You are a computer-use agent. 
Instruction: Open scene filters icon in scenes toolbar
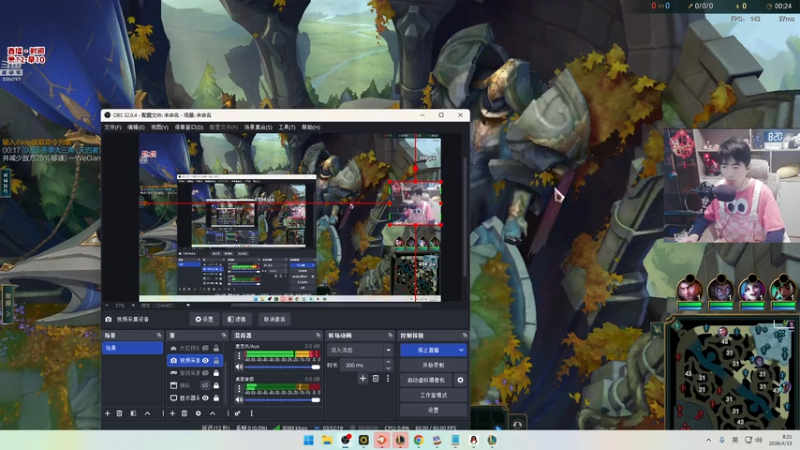pos(133,413)
